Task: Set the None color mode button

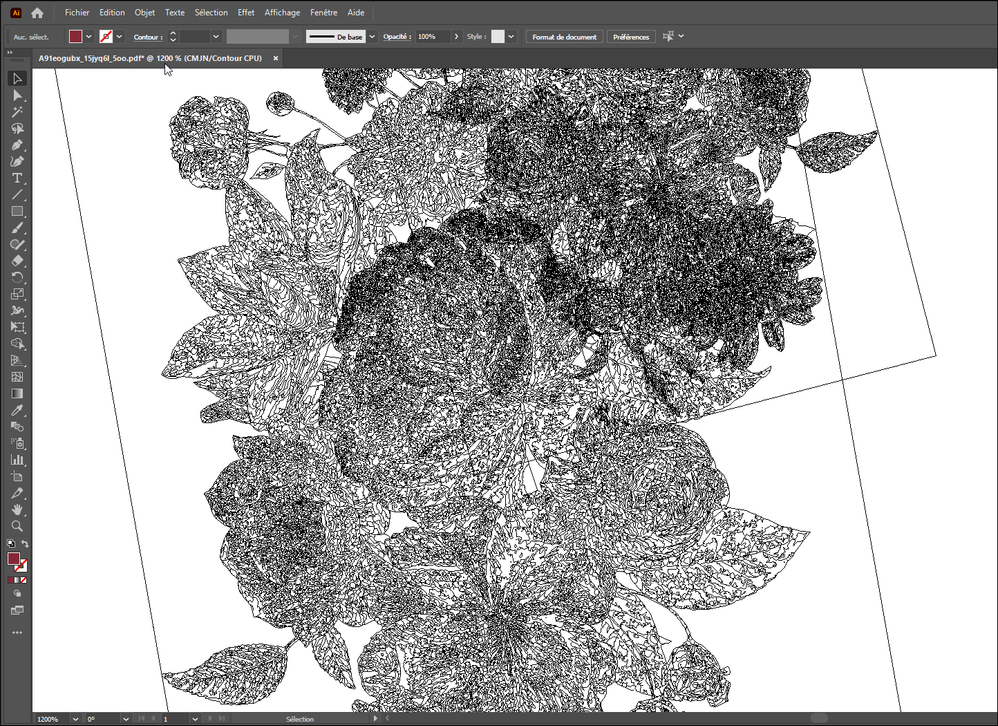Action: [24, 580]
